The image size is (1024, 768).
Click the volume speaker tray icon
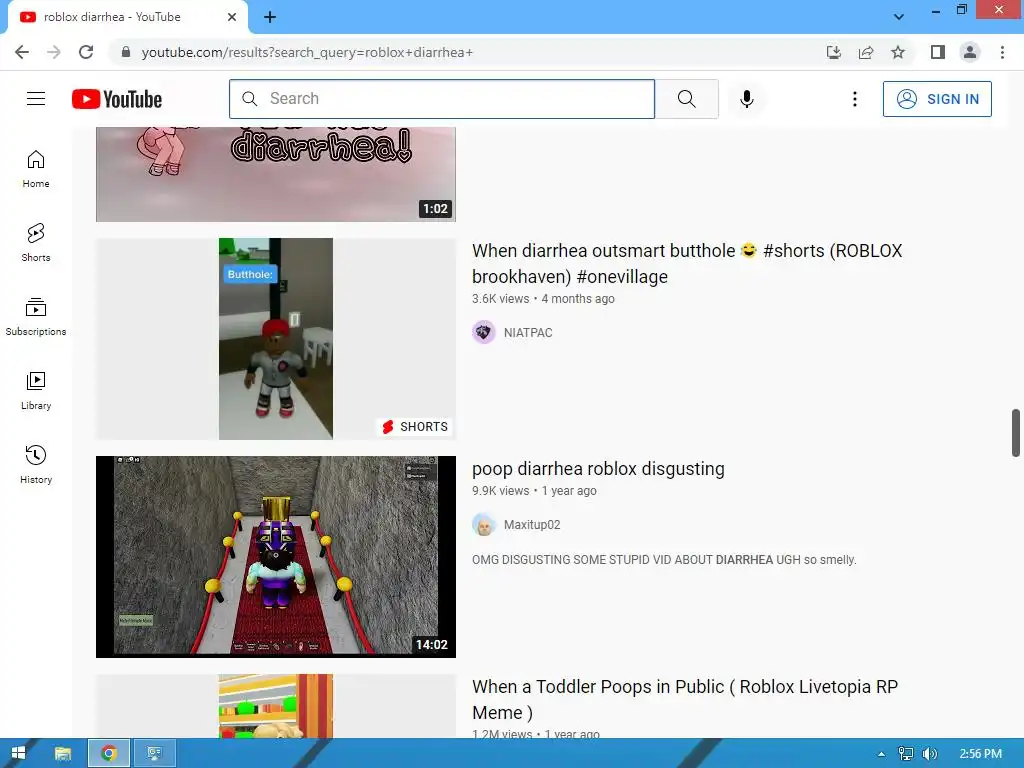click(x=929, y=754)
